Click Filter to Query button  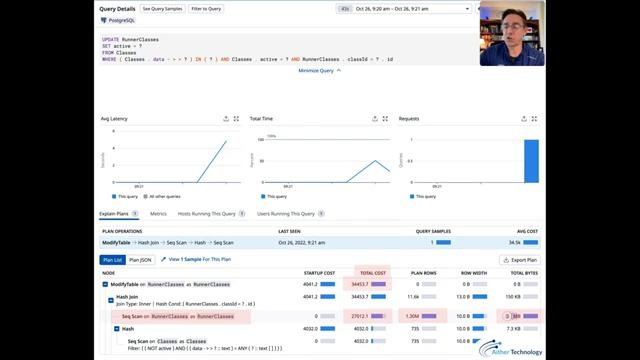click(x=206, y=9)
